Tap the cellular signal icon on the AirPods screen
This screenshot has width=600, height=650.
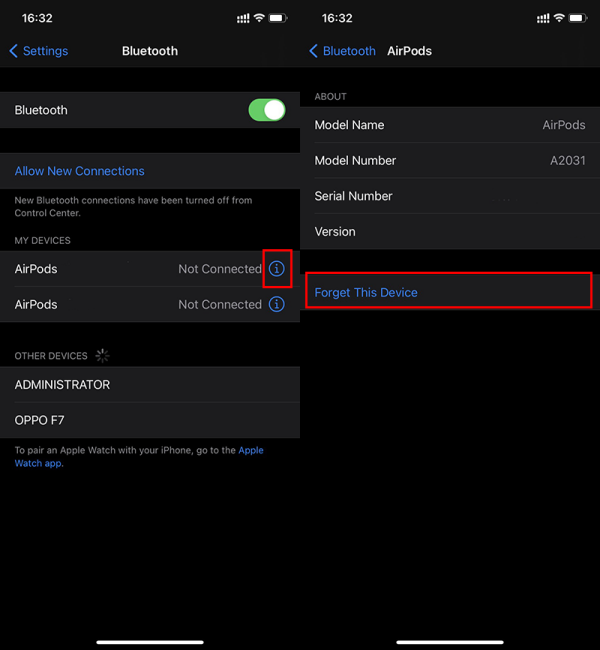pos(543,18)
